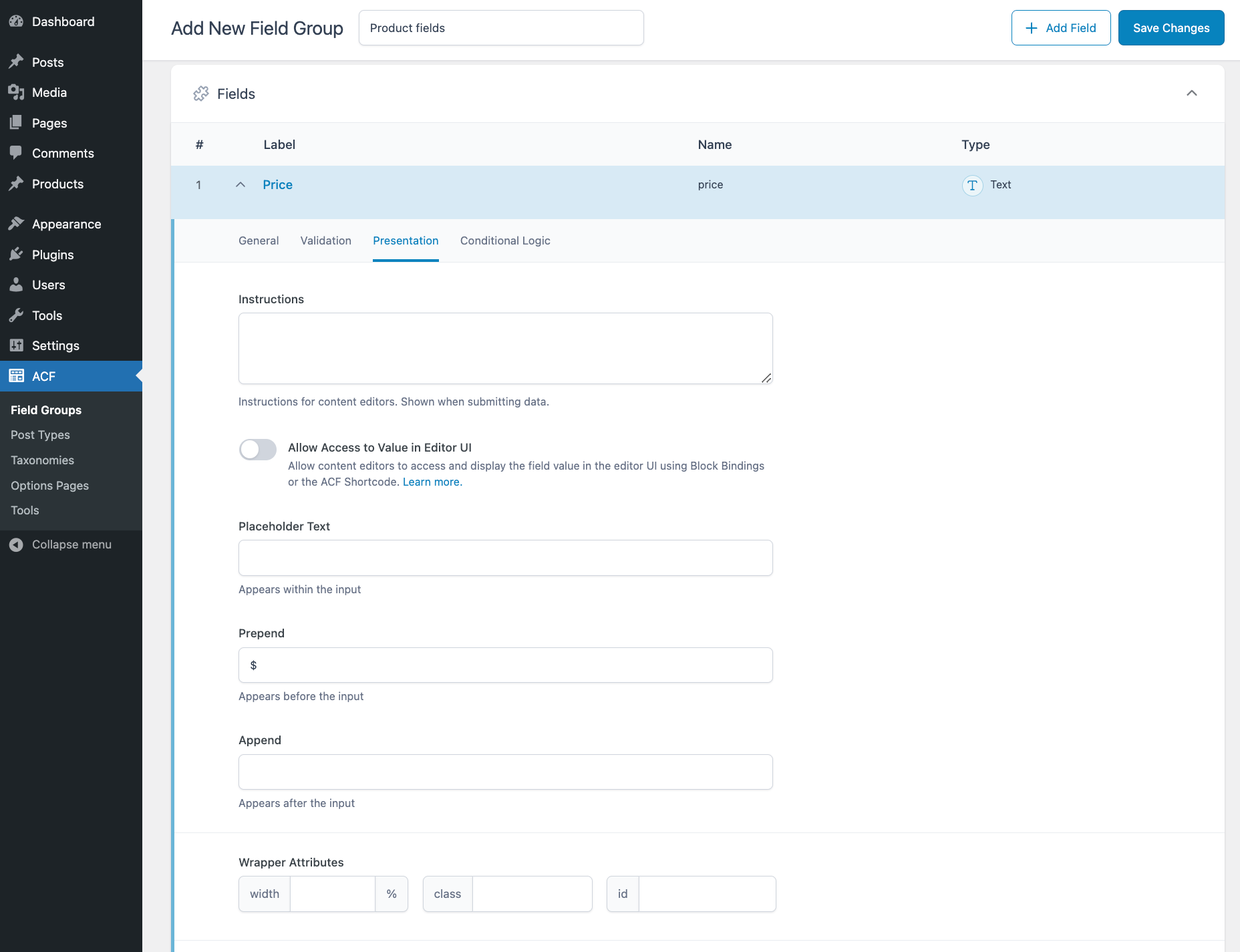This screenshot has width=1240, height=952.
Task: Click the Users person icon
Action: click(16, 285)
